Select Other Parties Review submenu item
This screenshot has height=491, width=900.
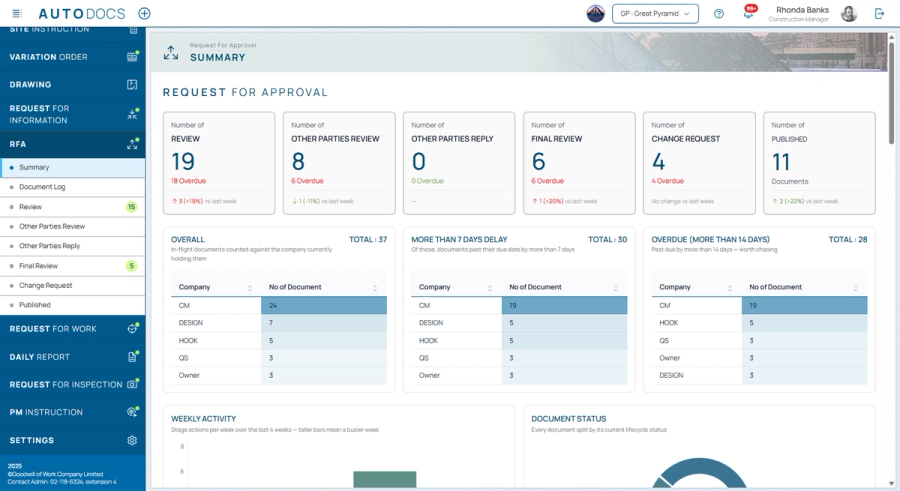pos(72,226)
